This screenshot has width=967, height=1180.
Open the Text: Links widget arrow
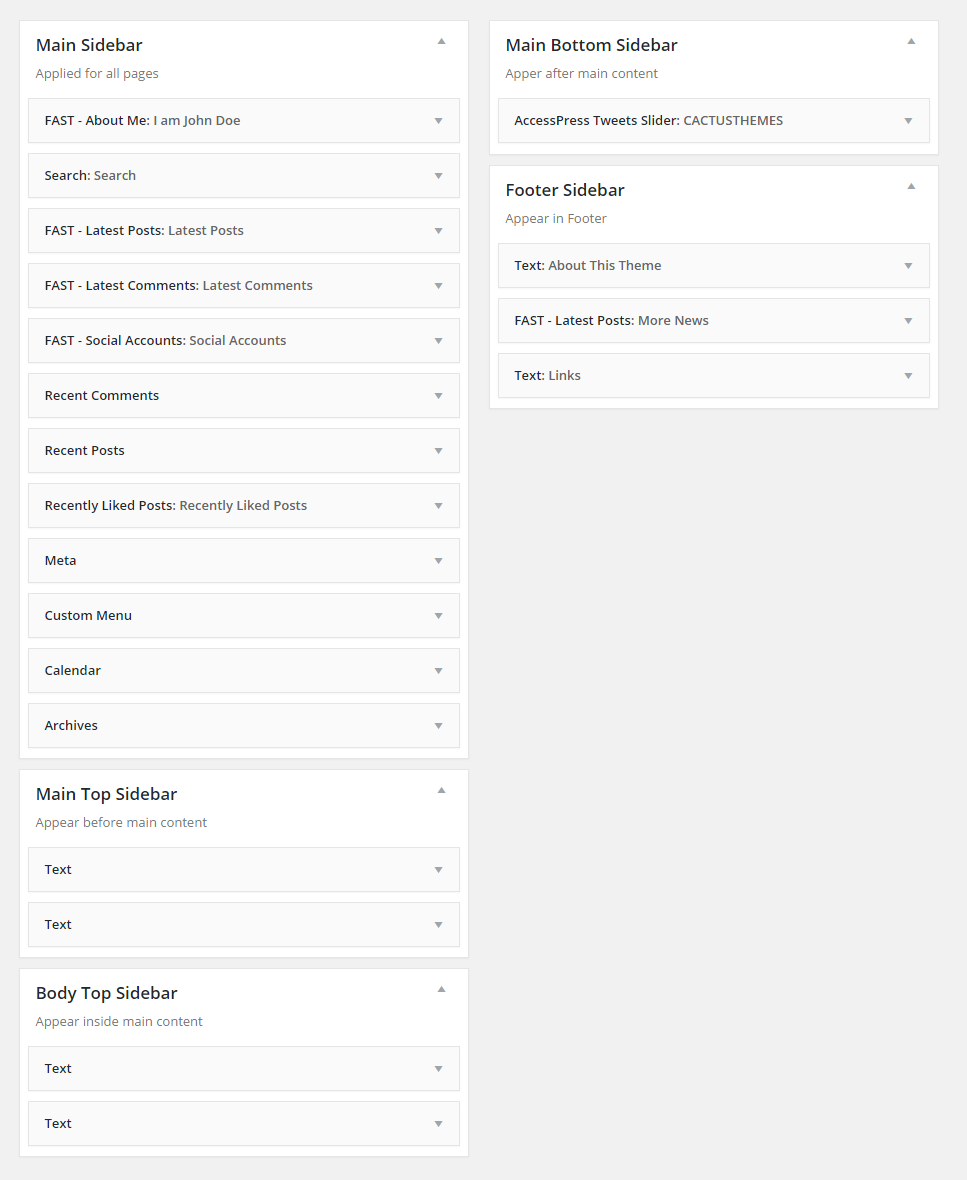[908, 376]
